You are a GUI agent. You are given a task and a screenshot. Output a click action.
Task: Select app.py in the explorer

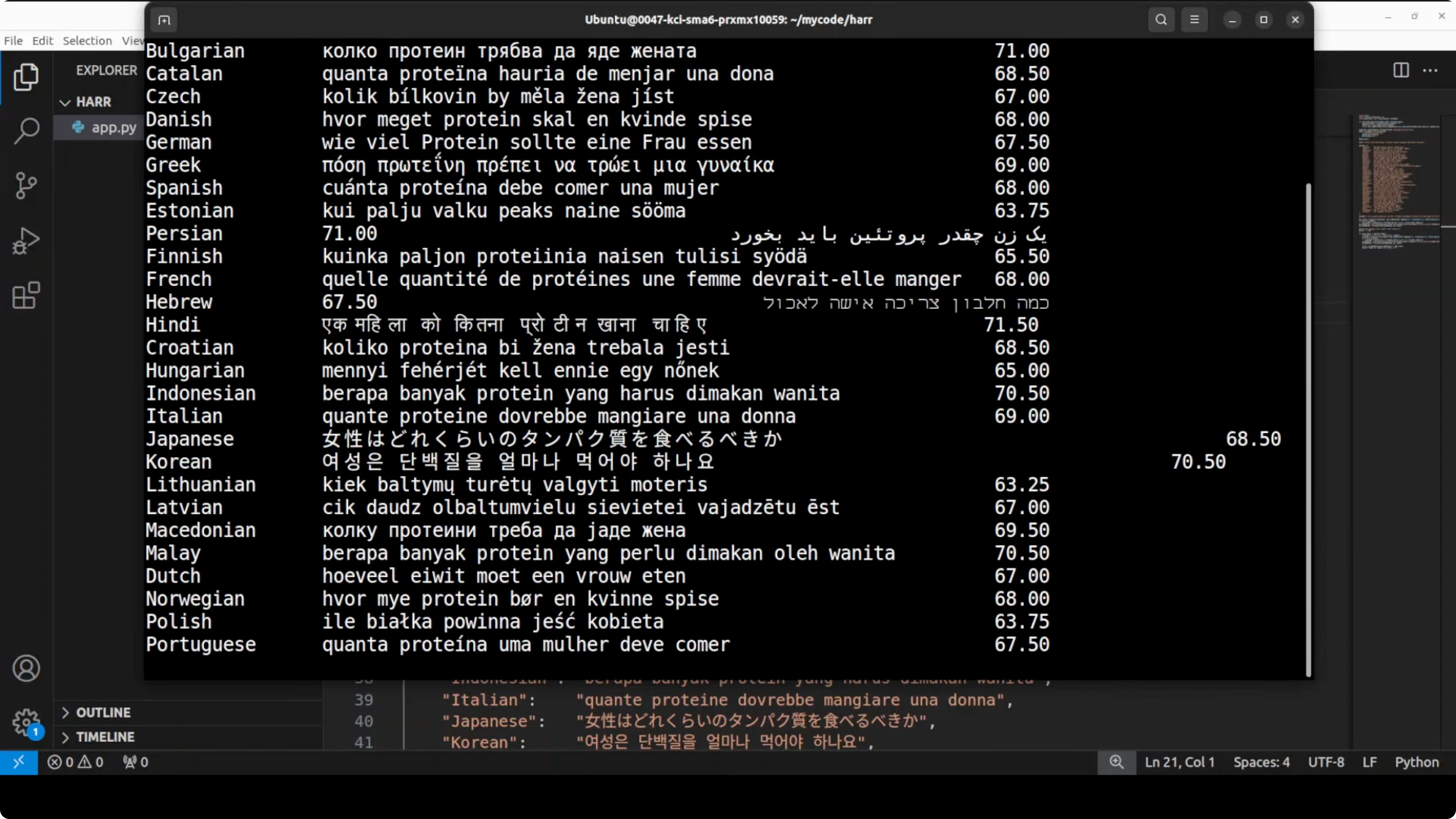pos(114,128)
